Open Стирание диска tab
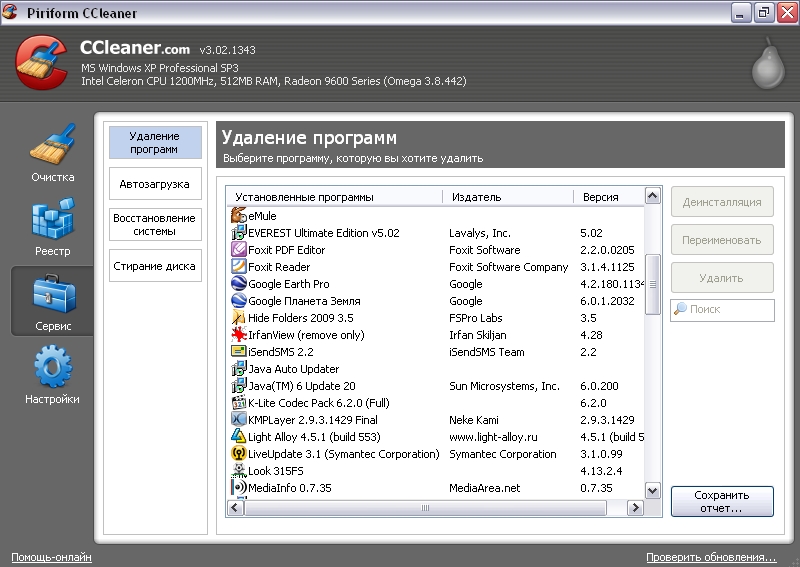This screenshot has height=567, width=800. point(155,265)
